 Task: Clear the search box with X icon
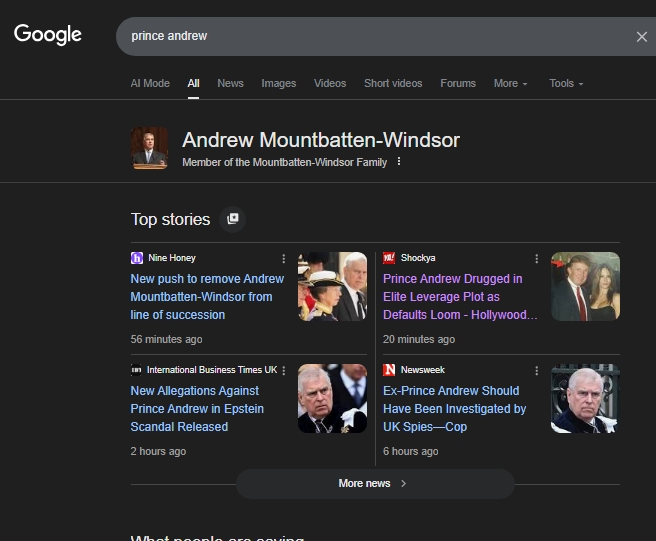pyautogui.click(x=641, y=37)
